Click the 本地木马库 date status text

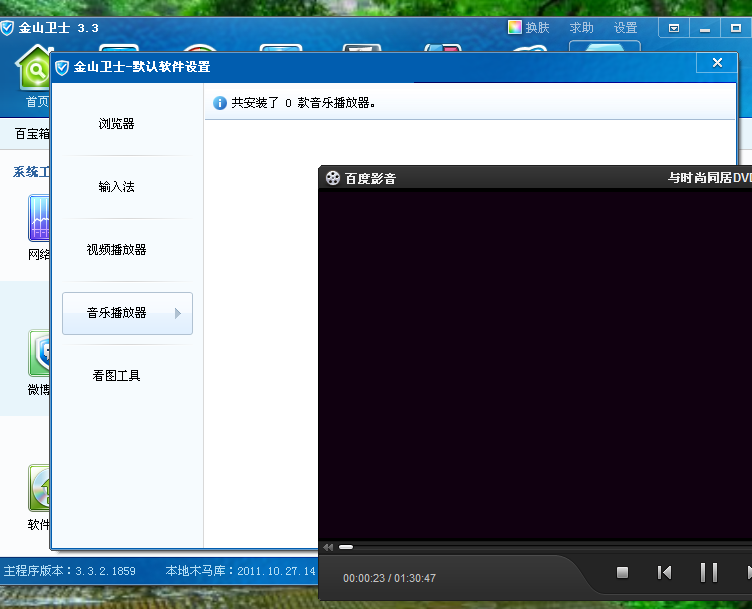pos(241,571)
